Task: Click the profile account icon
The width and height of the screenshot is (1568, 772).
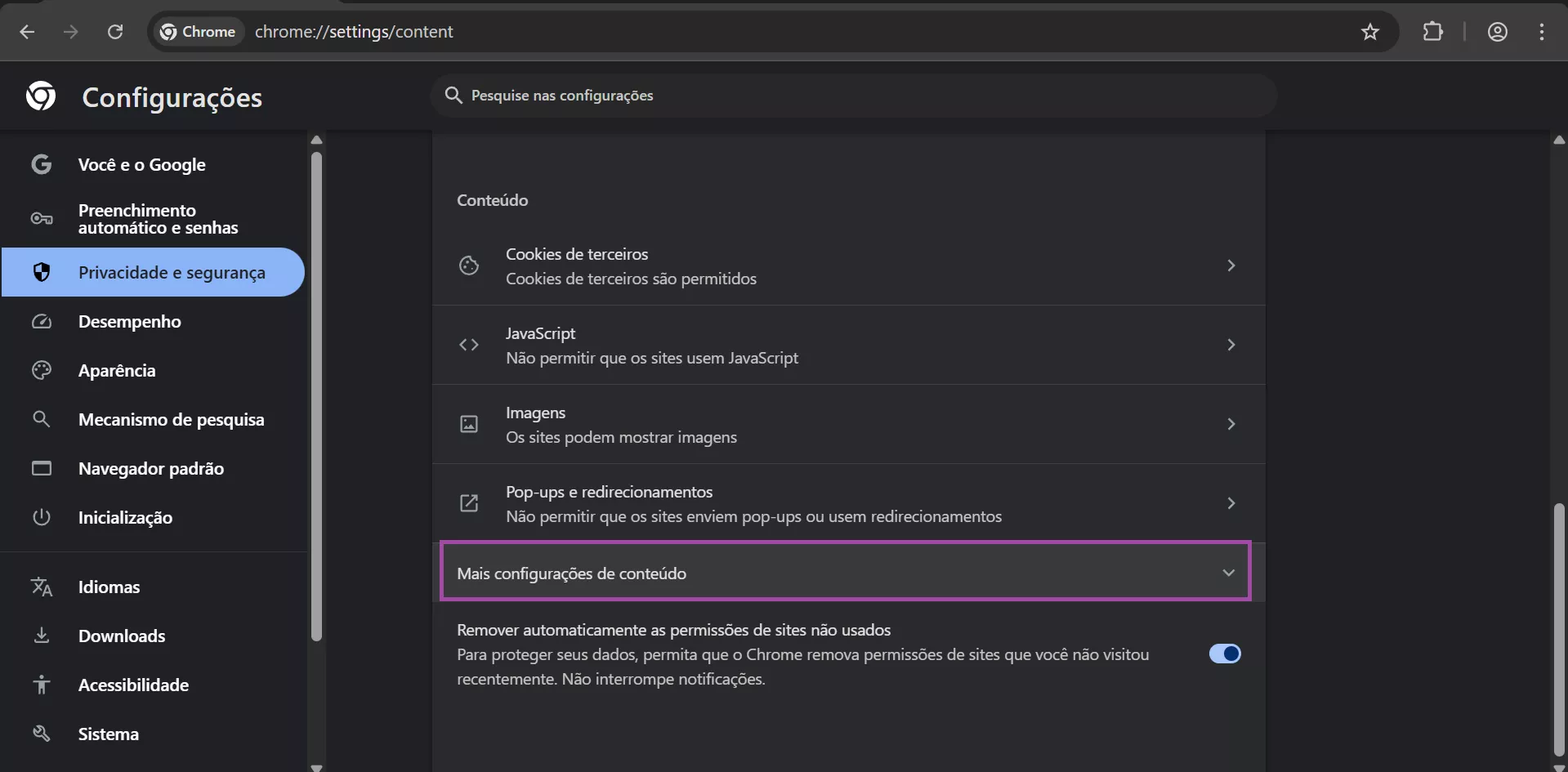Action: pos(1498,32)
